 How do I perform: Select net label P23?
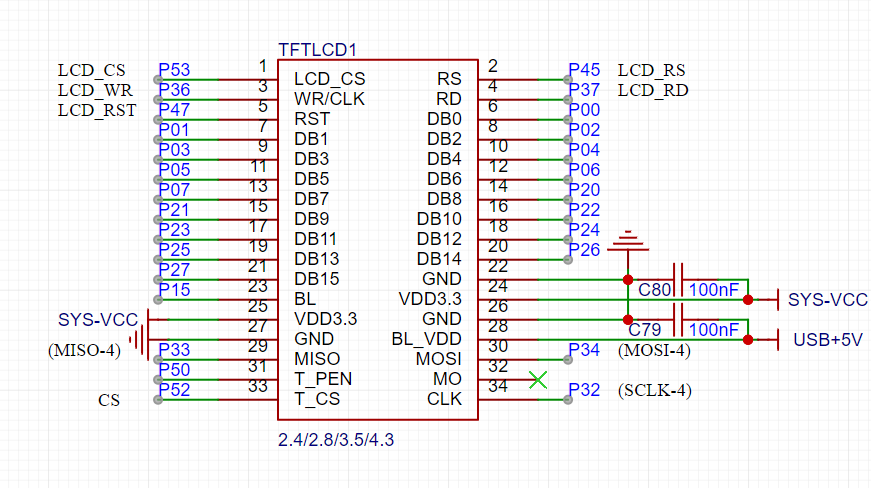point(174,230)
